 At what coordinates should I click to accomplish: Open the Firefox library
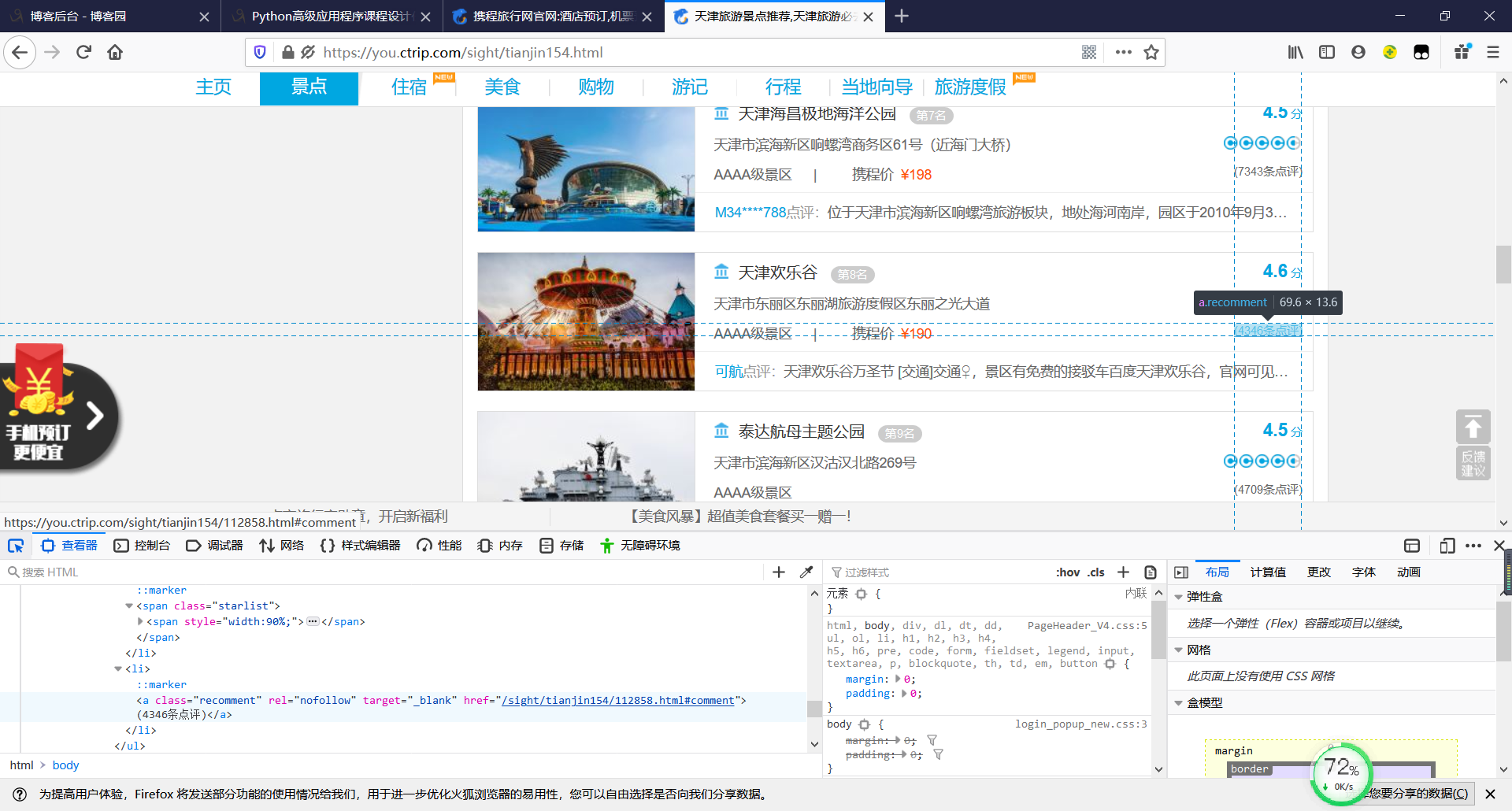[1295, 53]
